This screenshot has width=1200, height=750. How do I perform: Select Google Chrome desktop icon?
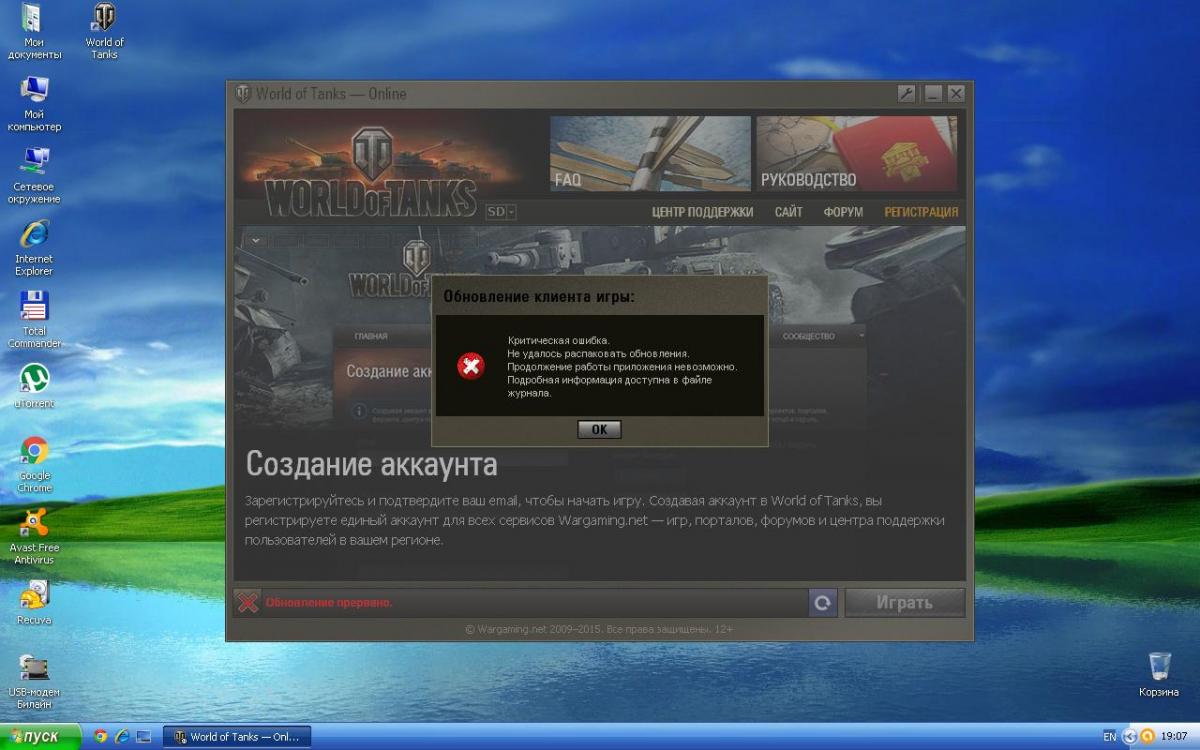coord(34,465)
